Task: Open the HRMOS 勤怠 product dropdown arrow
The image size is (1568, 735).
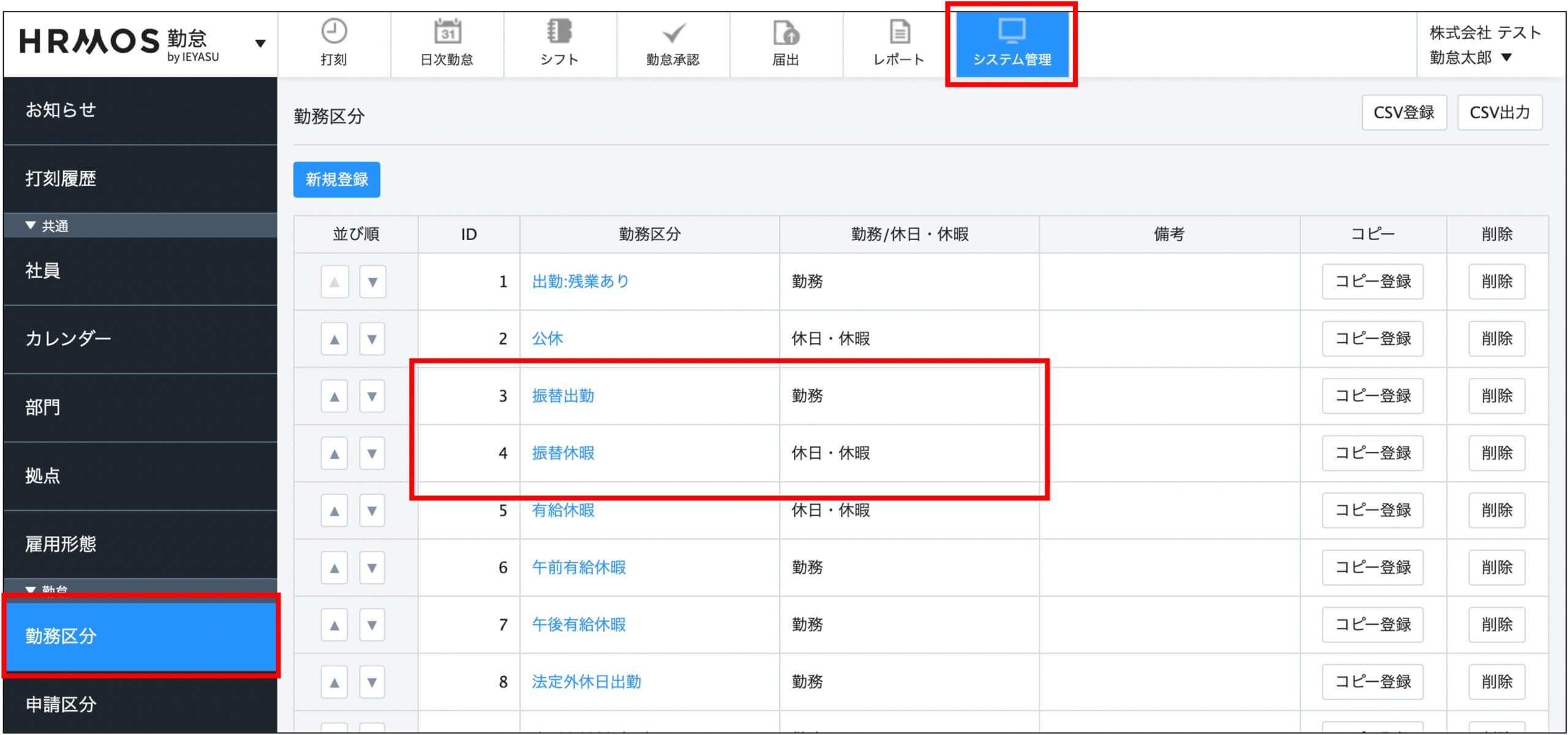Action: tap(260, 43)
